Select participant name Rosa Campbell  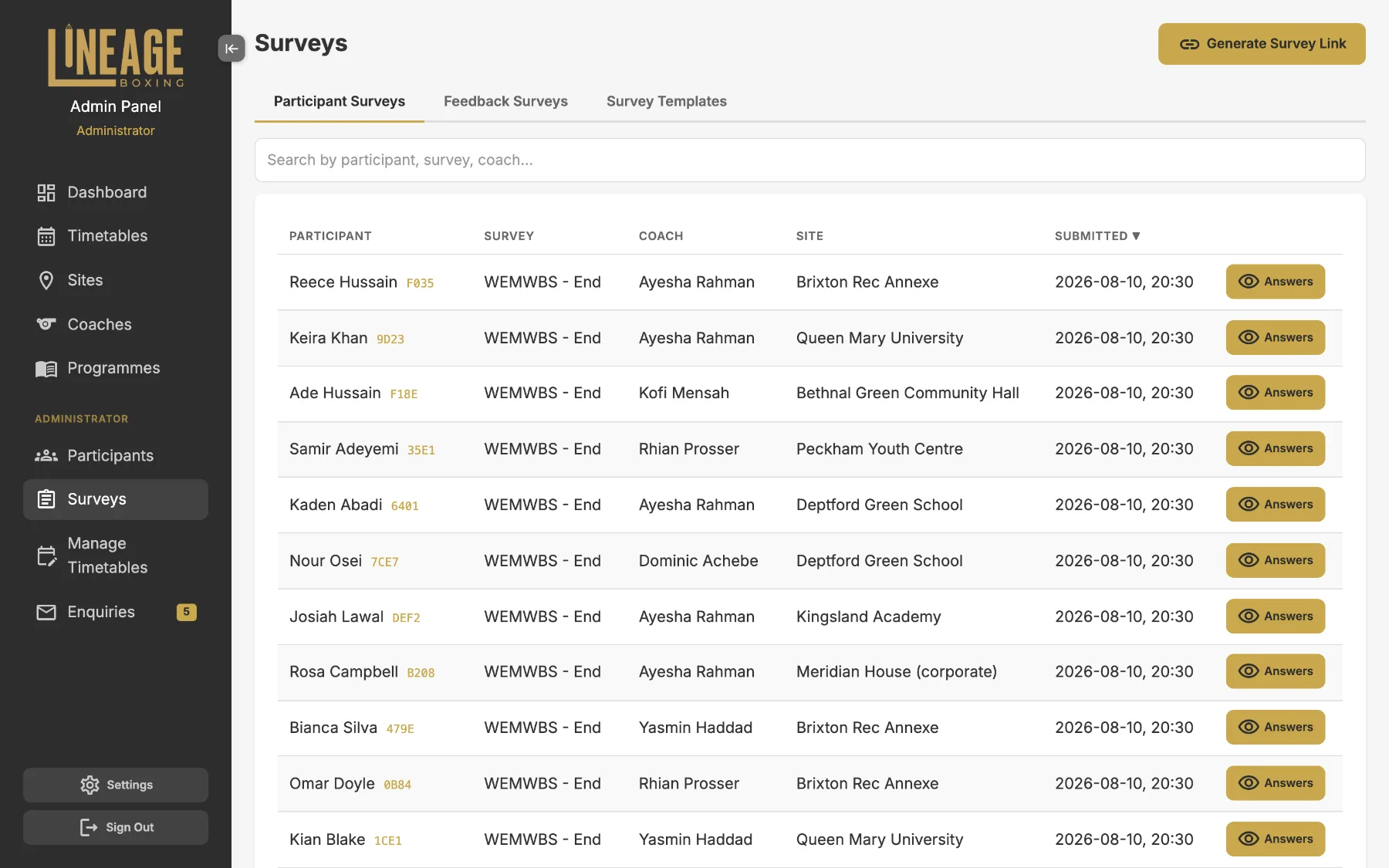[343, 672]
